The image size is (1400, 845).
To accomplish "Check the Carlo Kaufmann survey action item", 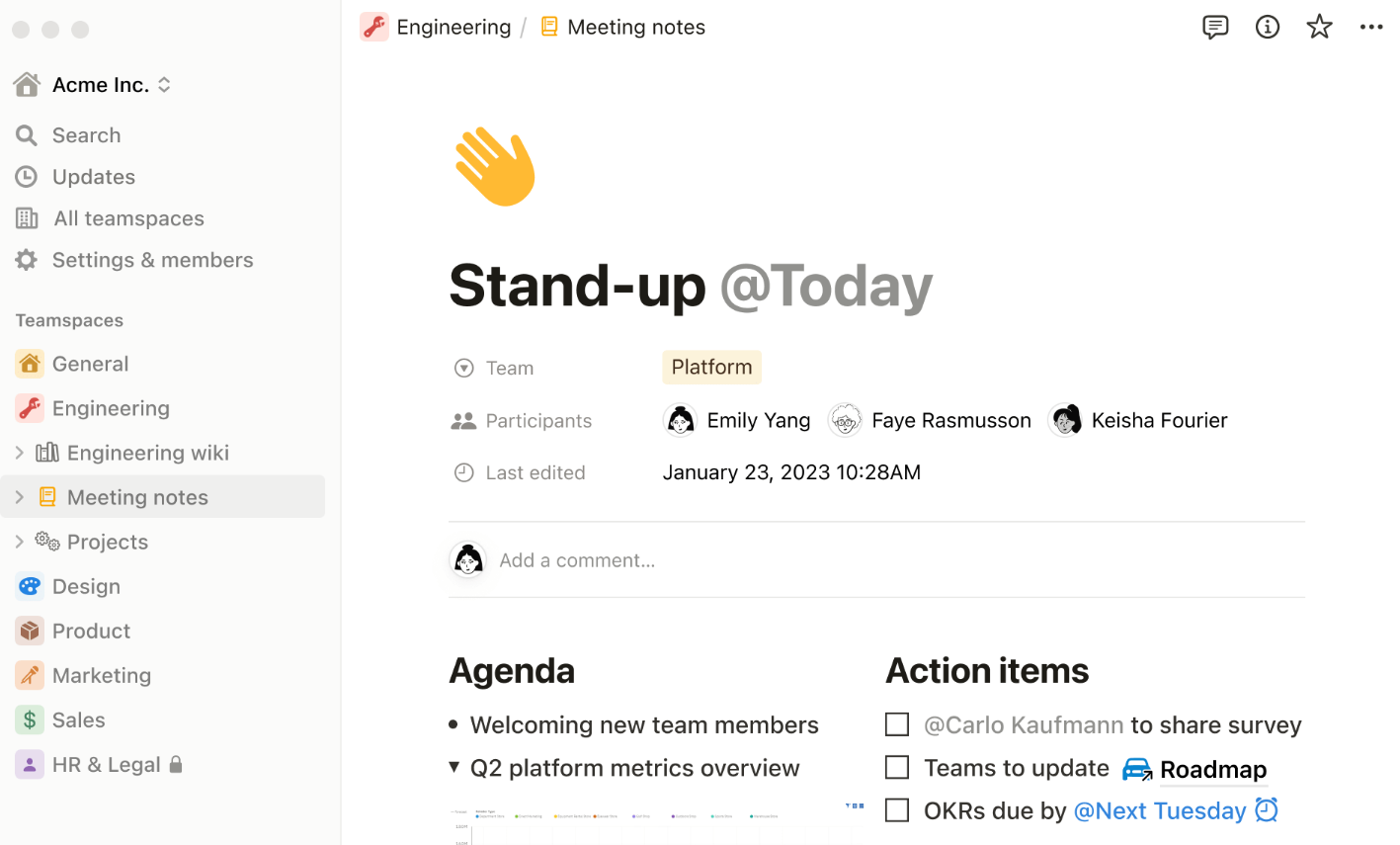I will [897, 725].
